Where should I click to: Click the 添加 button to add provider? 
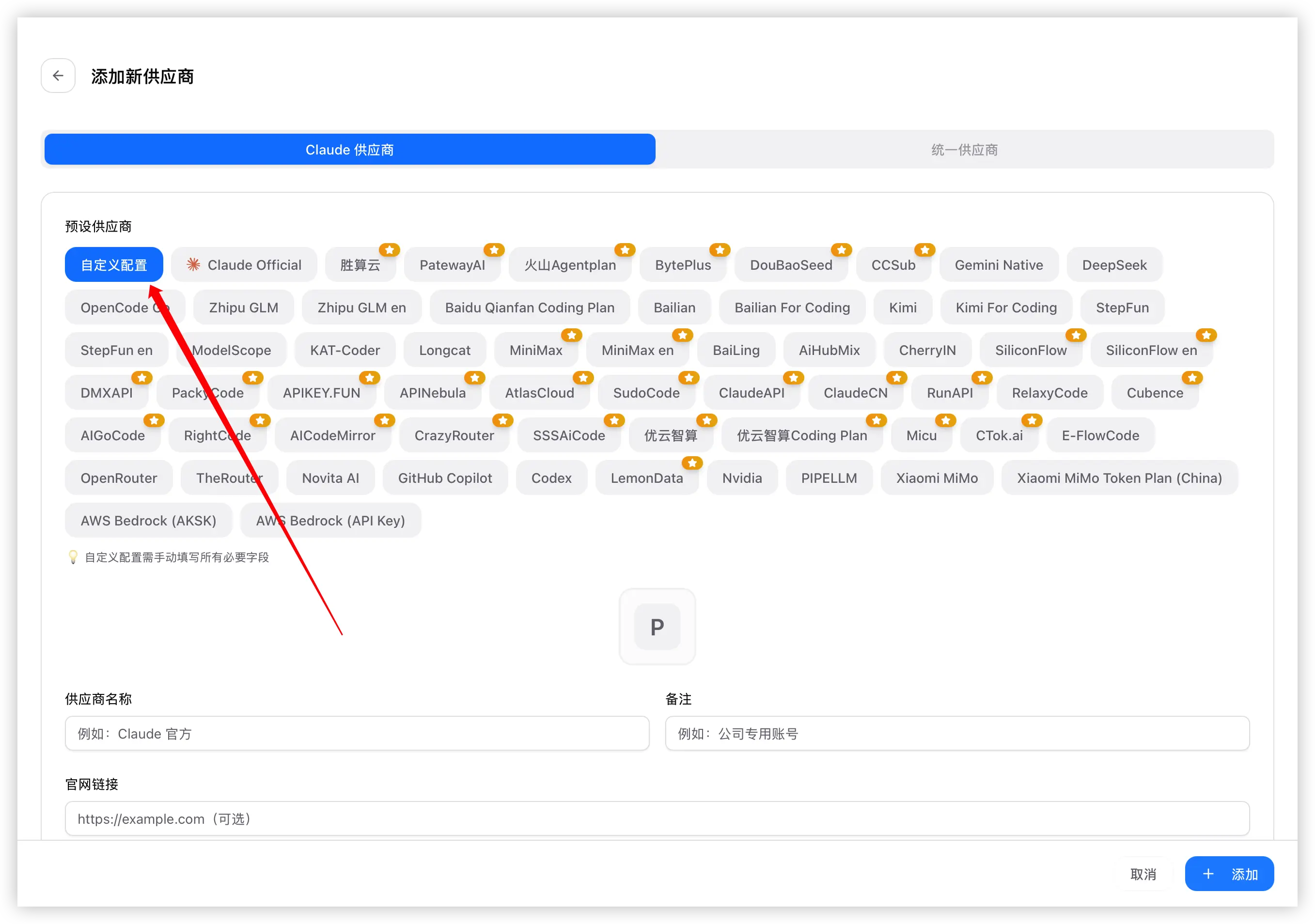click(1229, 874)
